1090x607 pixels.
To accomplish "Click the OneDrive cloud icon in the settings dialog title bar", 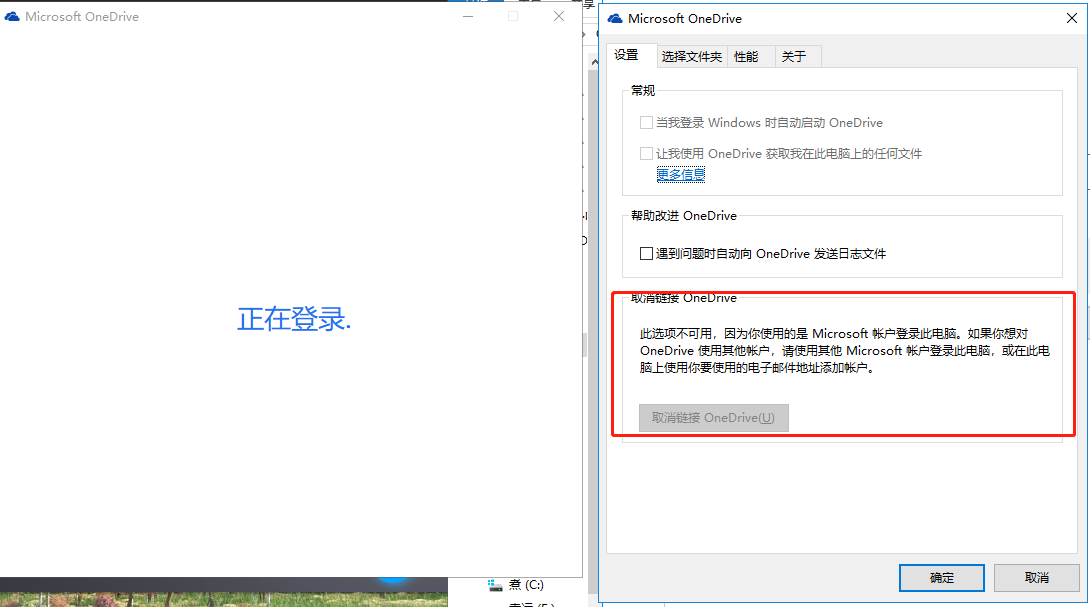I will pos(615,19).
